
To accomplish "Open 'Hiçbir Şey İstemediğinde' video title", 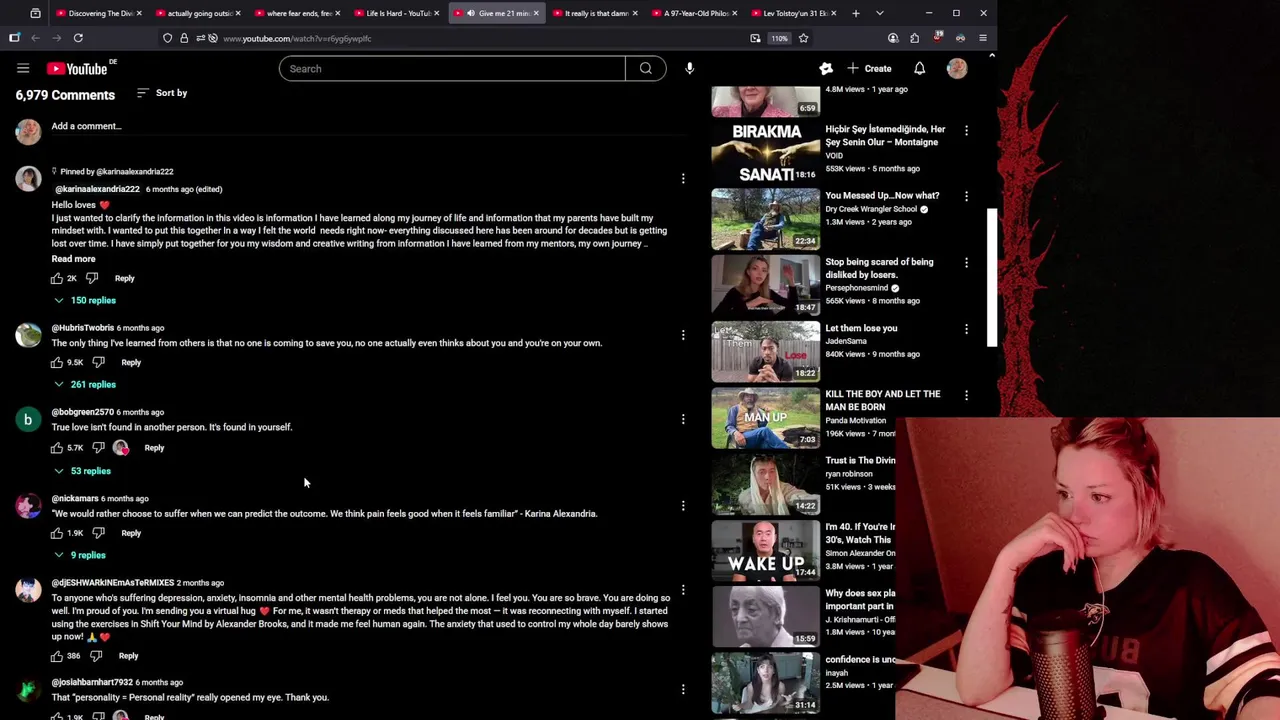I will (x=885, y=135).
